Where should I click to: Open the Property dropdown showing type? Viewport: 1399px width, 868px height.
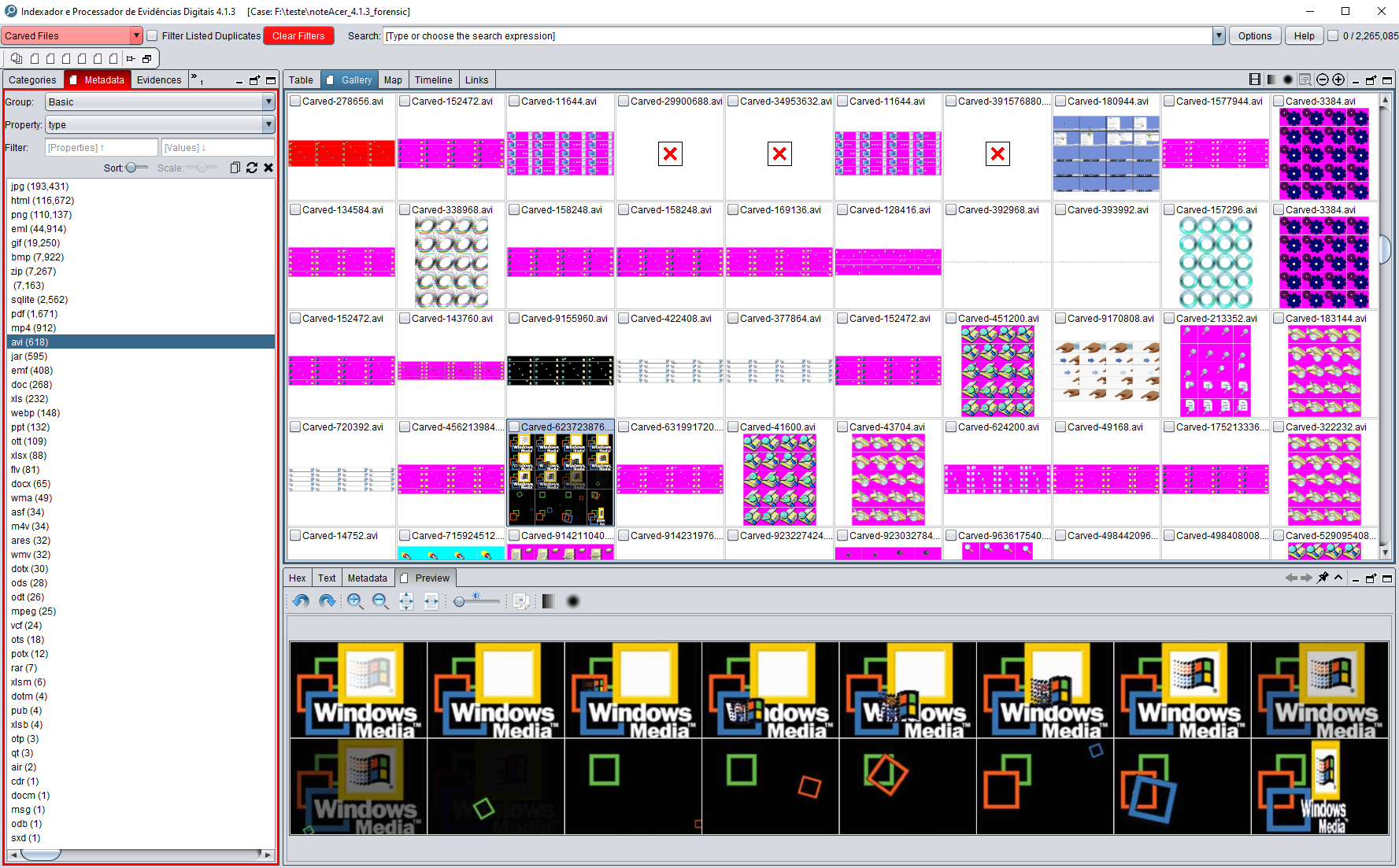tap(268, 124)
